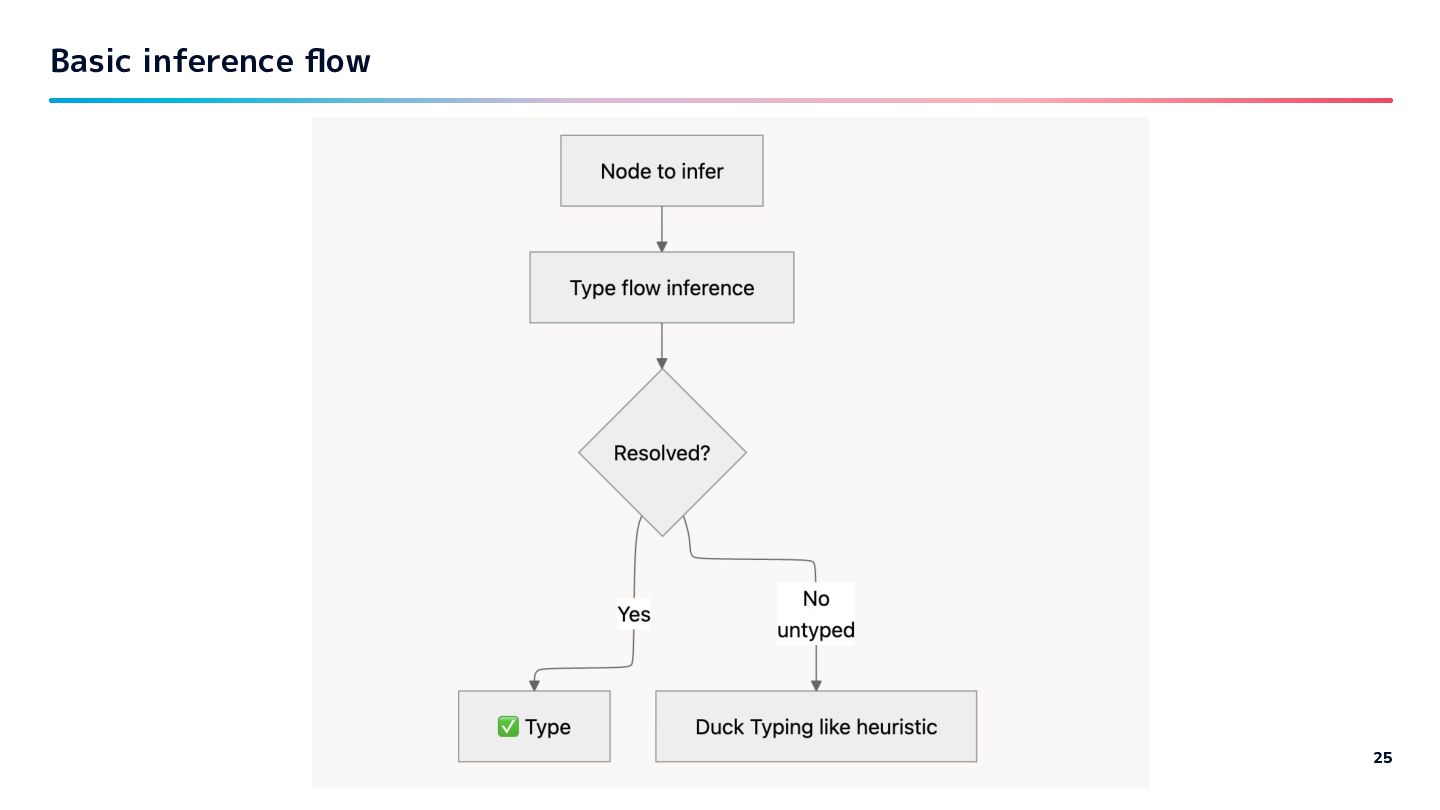Select the Node to infer box
This screenshot has width=1440, height=810.
pyautogui.click(x=662, y=171)
